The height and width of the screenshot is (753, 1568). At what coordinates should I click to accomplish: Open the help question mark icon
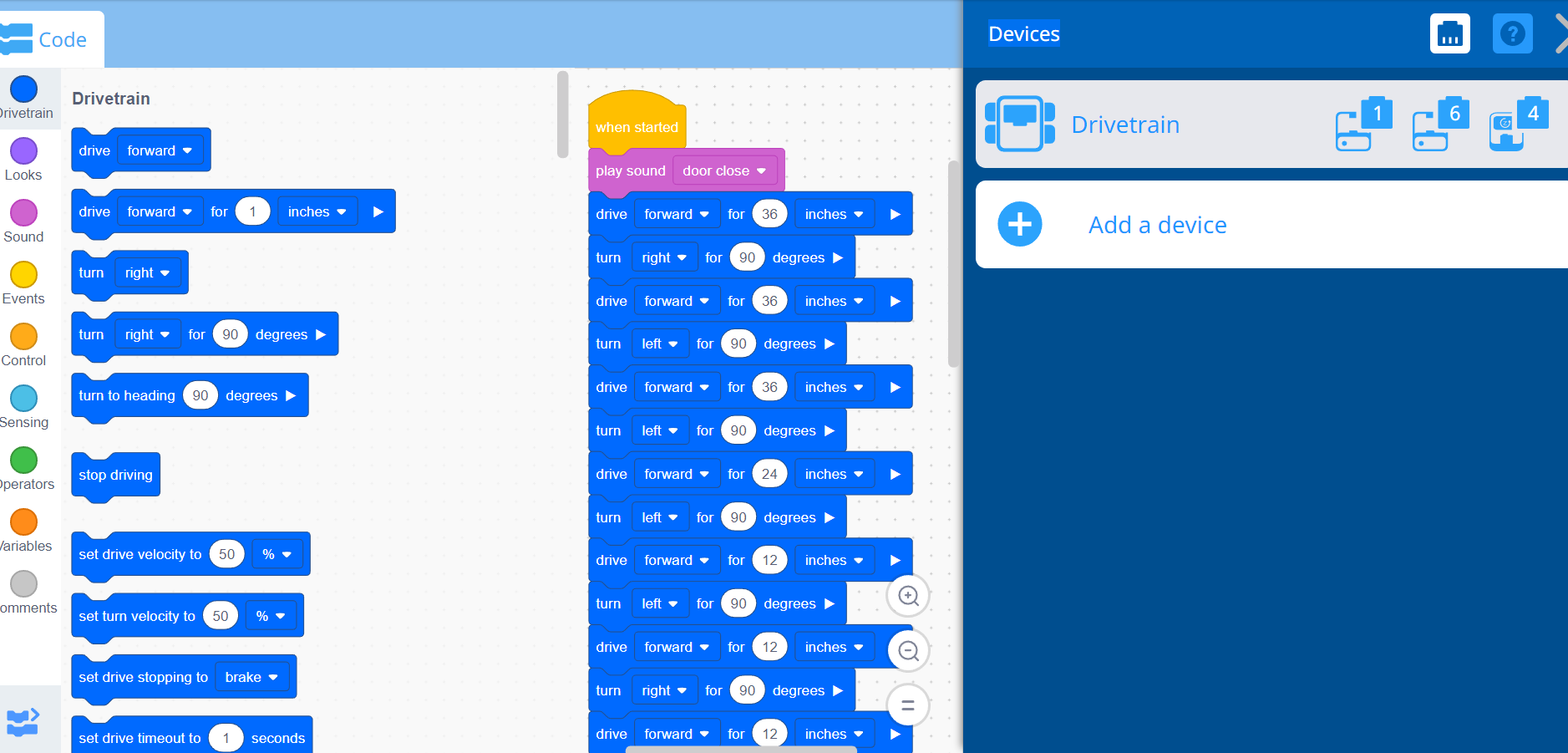(x=1512, y=34)
